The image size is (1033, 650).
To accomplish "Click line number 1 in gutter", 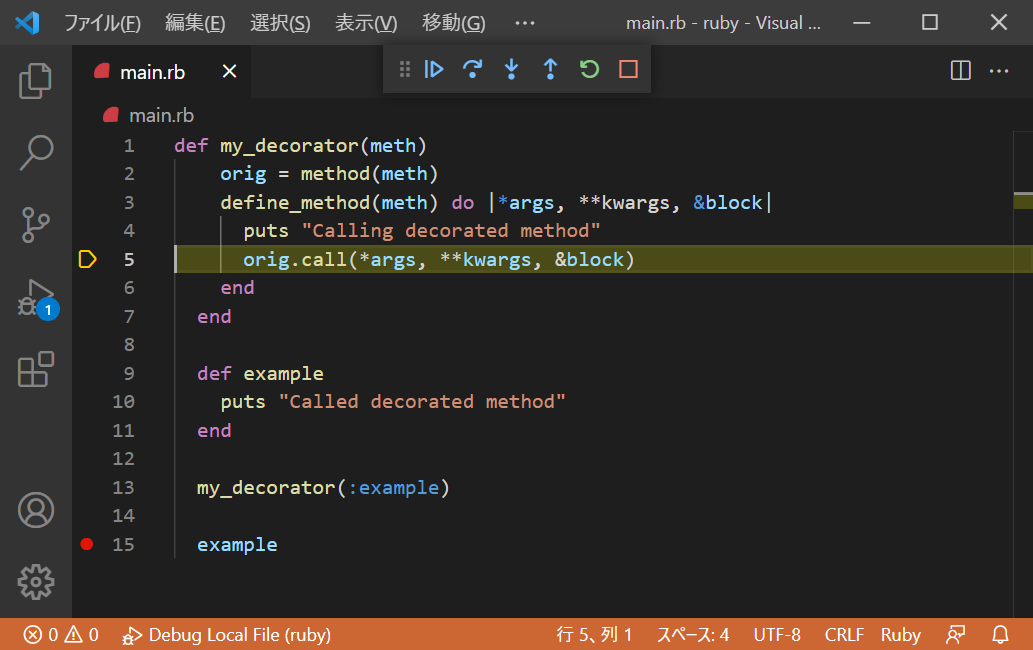I will click(129, 146).
